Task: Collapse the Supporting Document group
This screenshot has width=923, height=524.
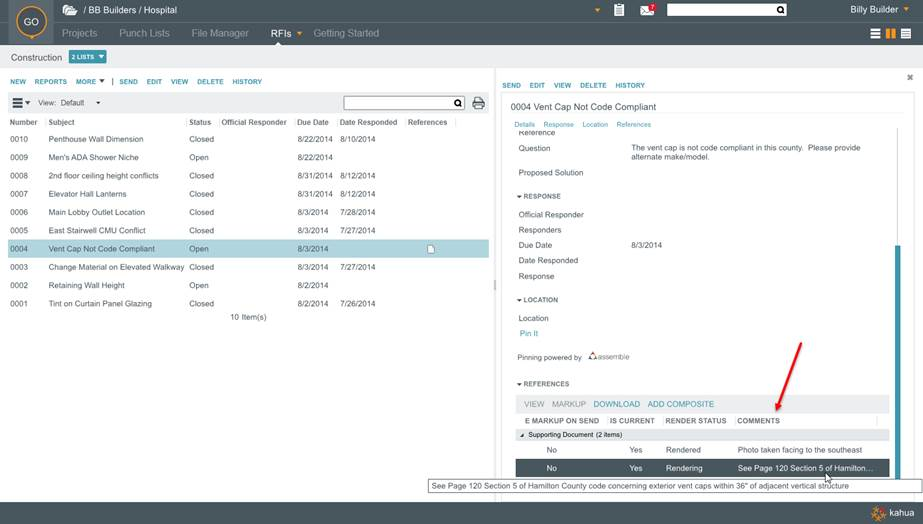Action: [520, 435]
